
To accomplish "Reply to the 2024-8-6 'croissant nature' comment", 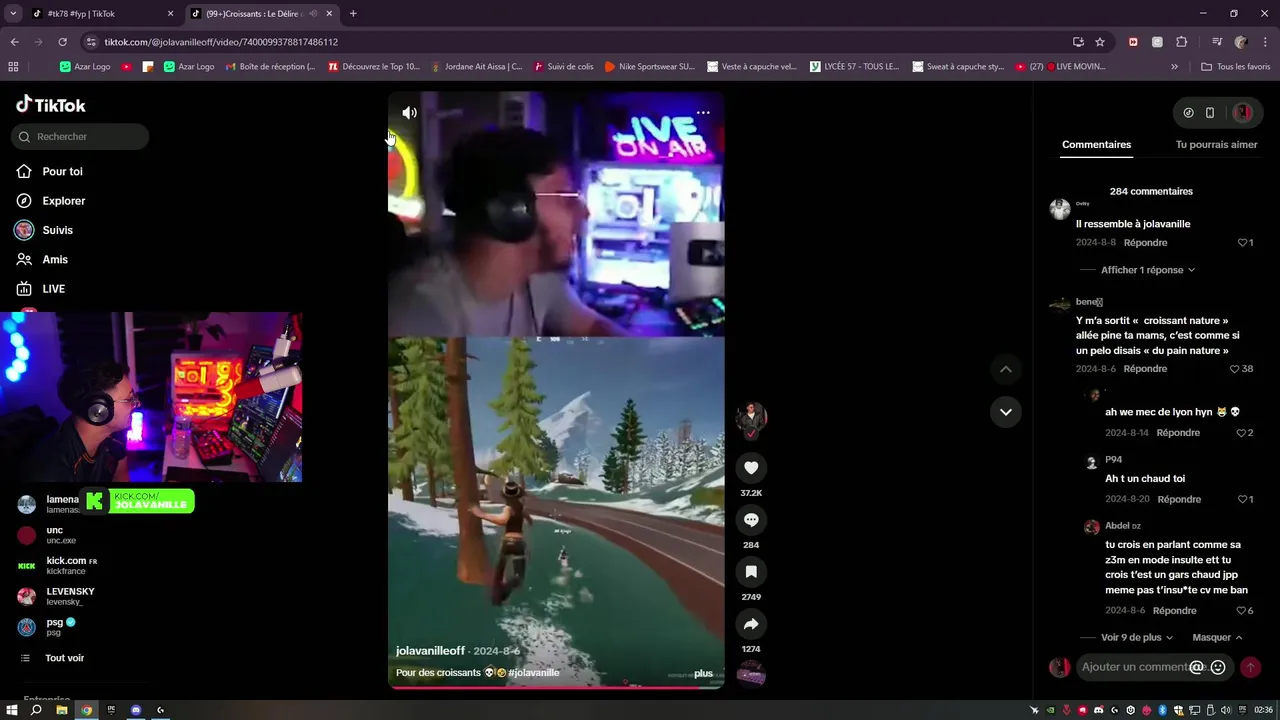I will tap(1145, 369).
